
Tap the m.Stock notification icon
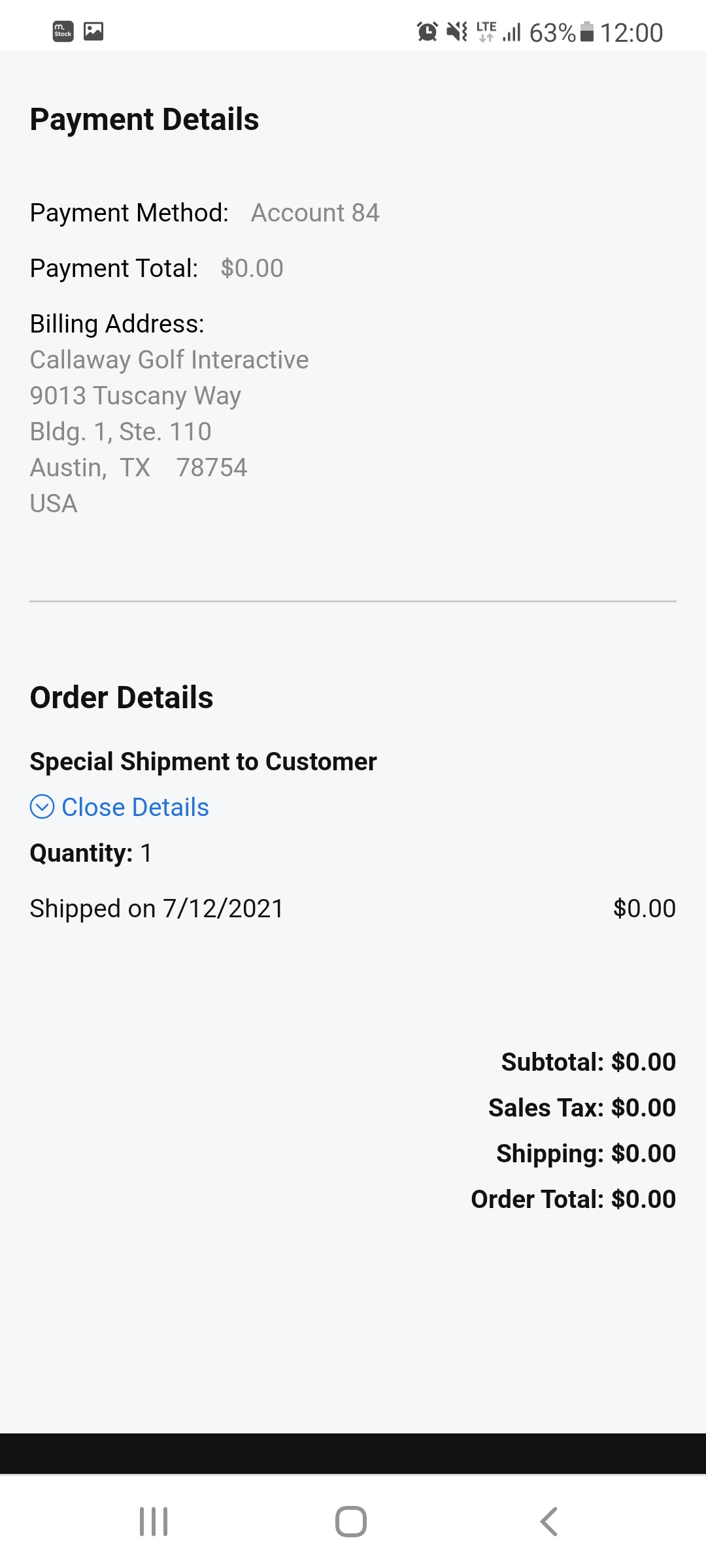click(63, 31)
